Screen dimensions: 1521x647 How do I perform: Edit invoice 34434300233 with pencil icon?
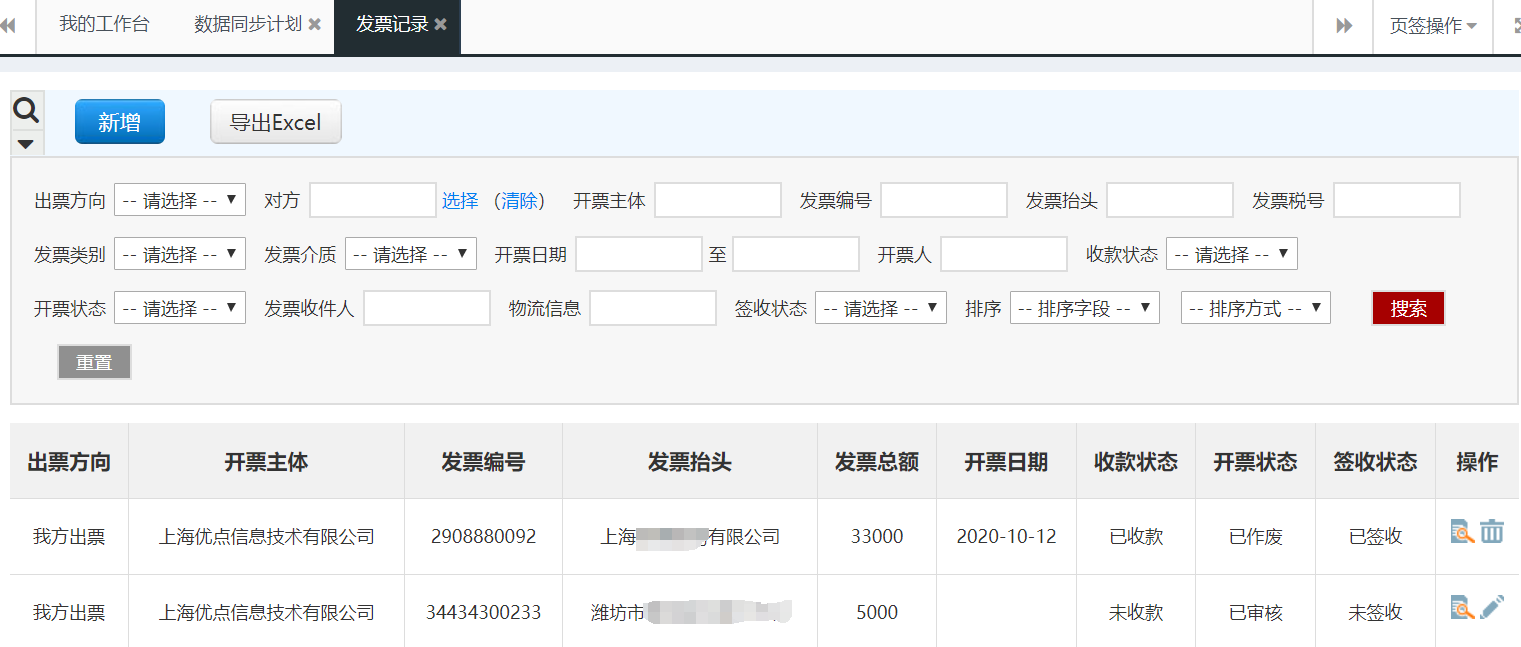[x=1492, y=607]
